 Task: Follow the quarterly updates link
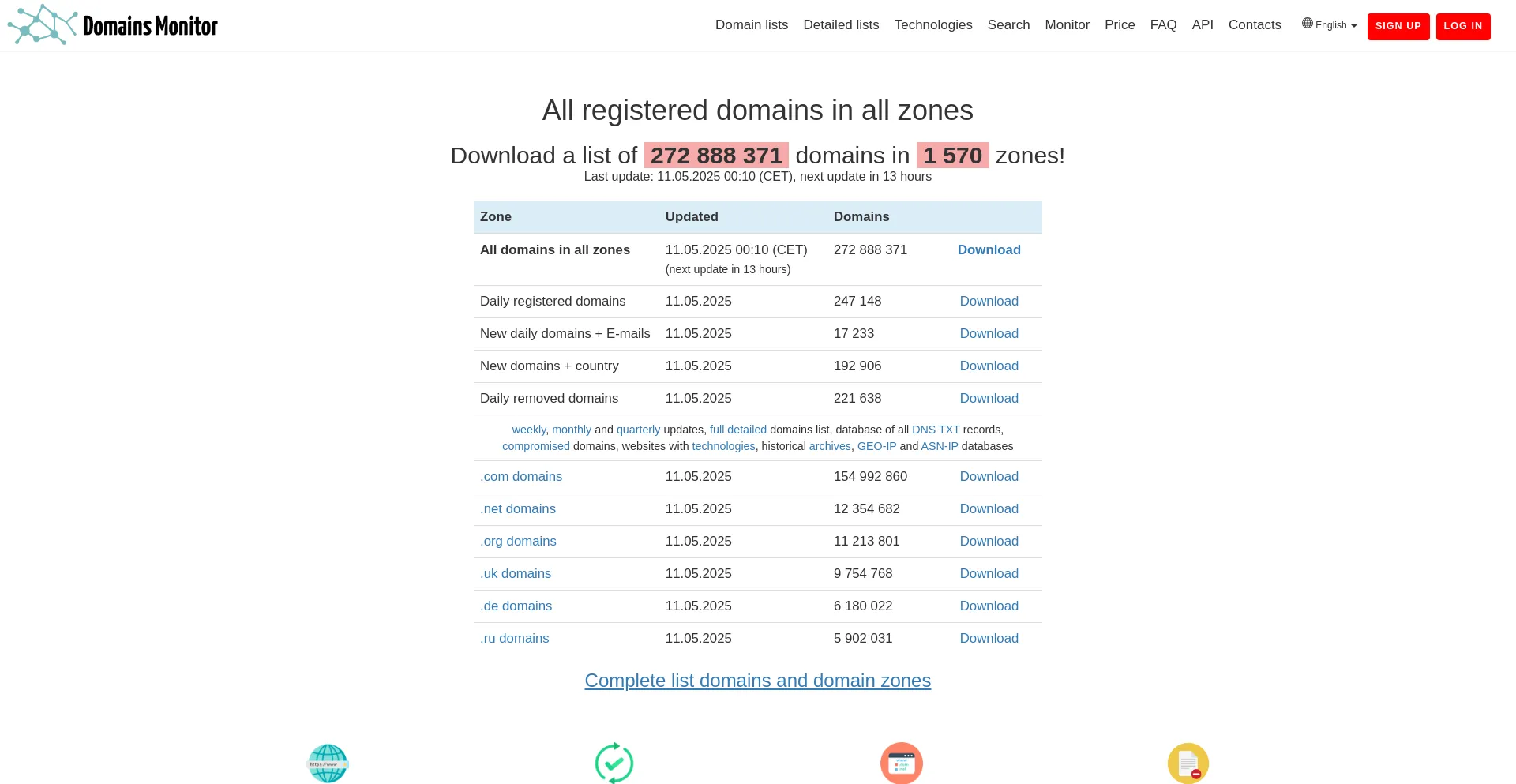click(638, 430)
